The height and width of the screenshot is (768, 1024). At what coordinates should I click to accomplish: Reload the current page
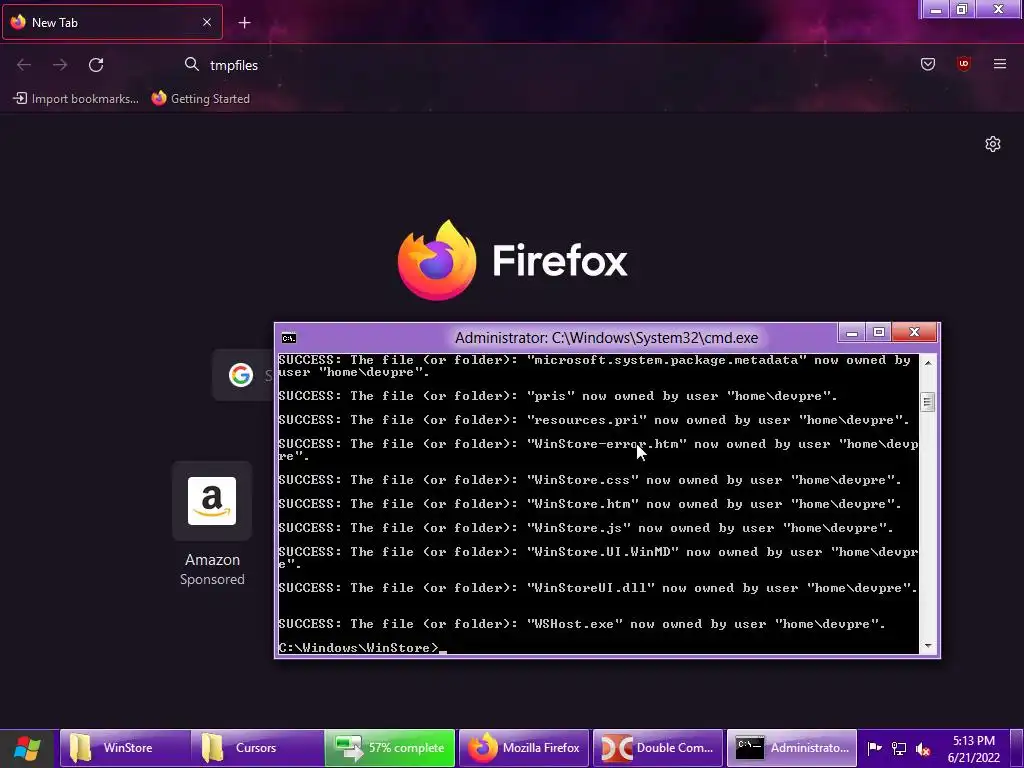pyautogui.click(x=96, y=65)
